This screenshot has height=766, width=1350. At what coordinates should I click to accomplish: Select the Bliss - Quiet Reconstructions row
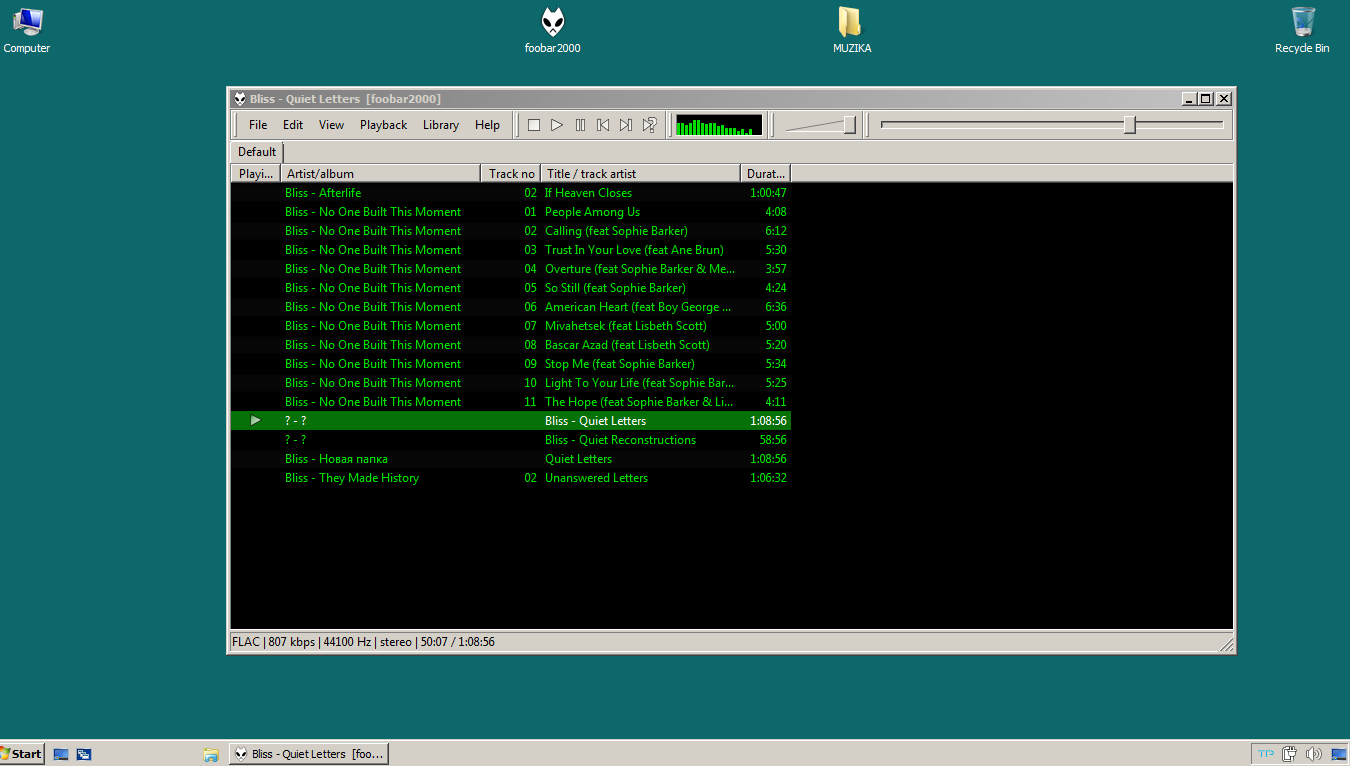click(x=511, y=440)
